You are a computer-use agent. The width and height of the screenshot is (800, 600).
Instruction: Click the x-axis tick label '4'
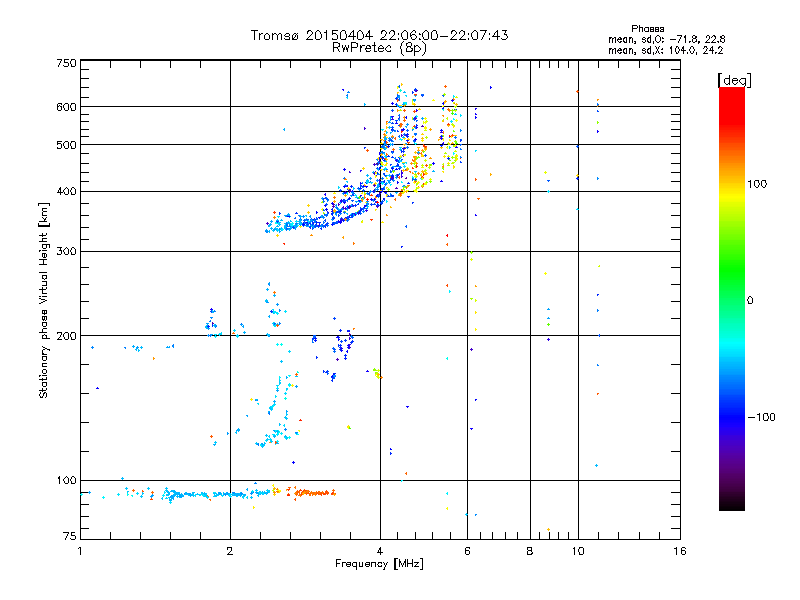(380, 551)
